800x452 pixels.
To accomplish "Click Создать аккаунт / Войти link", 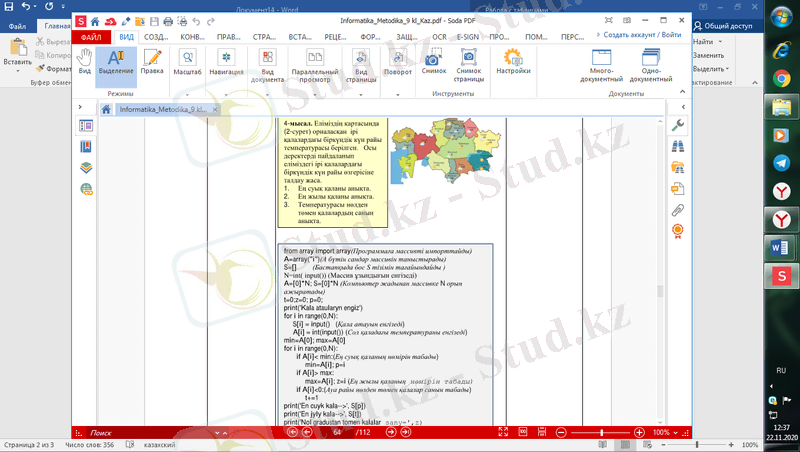I will pyautogui.click(x=642, y=34).
